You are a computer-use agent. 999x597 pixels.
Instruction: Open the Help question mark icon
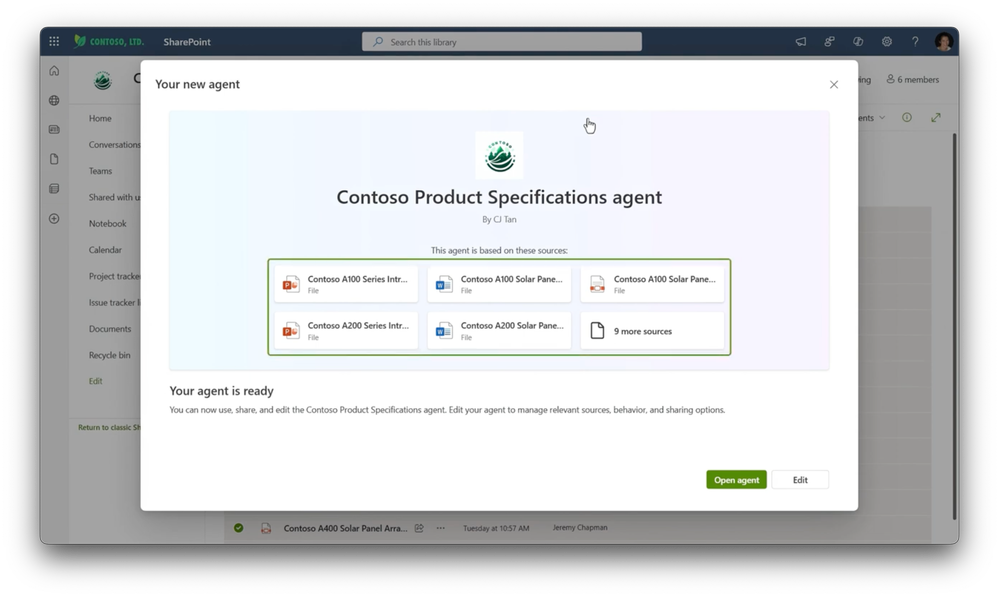915,42
